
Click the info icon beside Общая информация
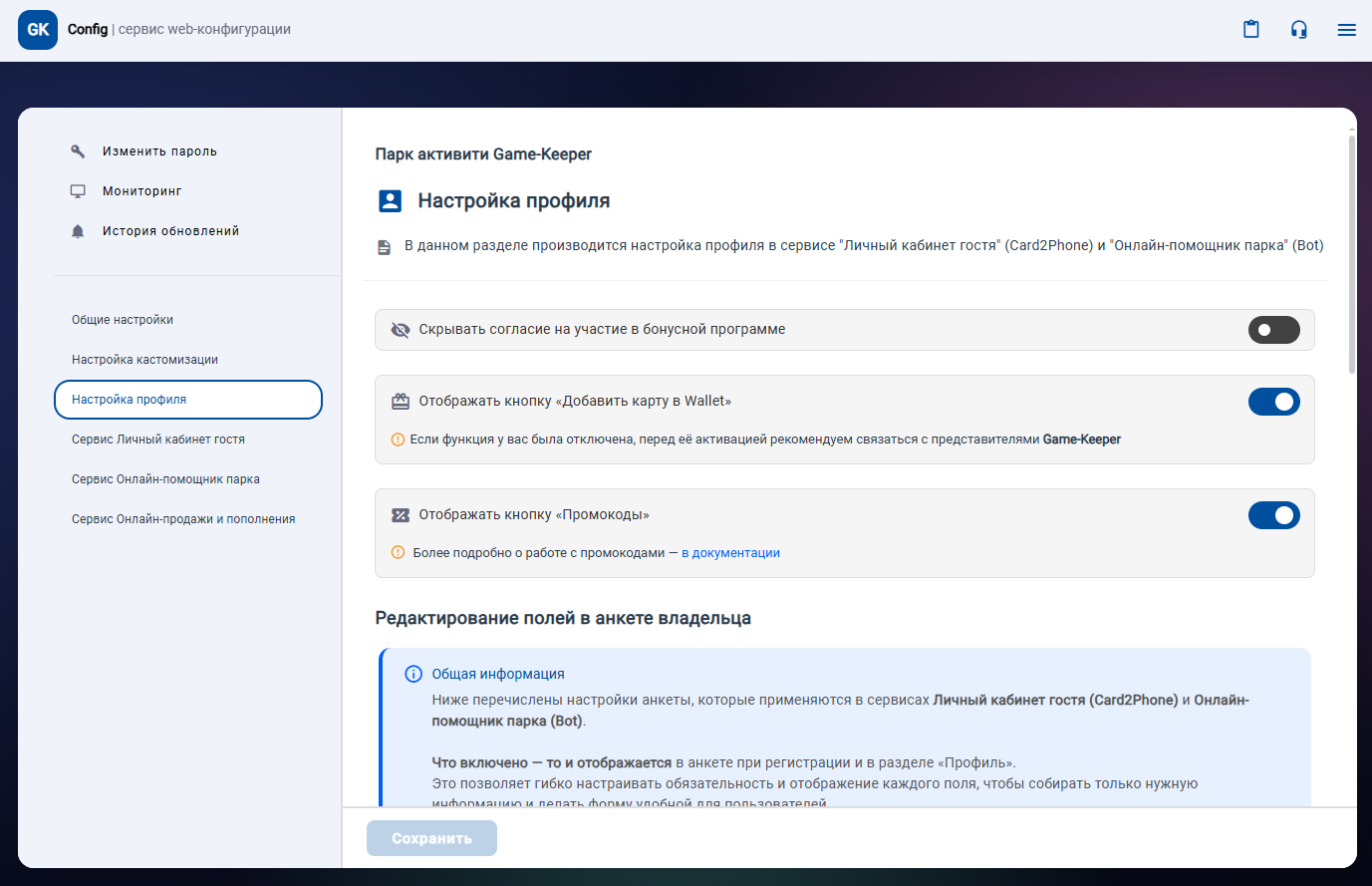pos(413,674)
